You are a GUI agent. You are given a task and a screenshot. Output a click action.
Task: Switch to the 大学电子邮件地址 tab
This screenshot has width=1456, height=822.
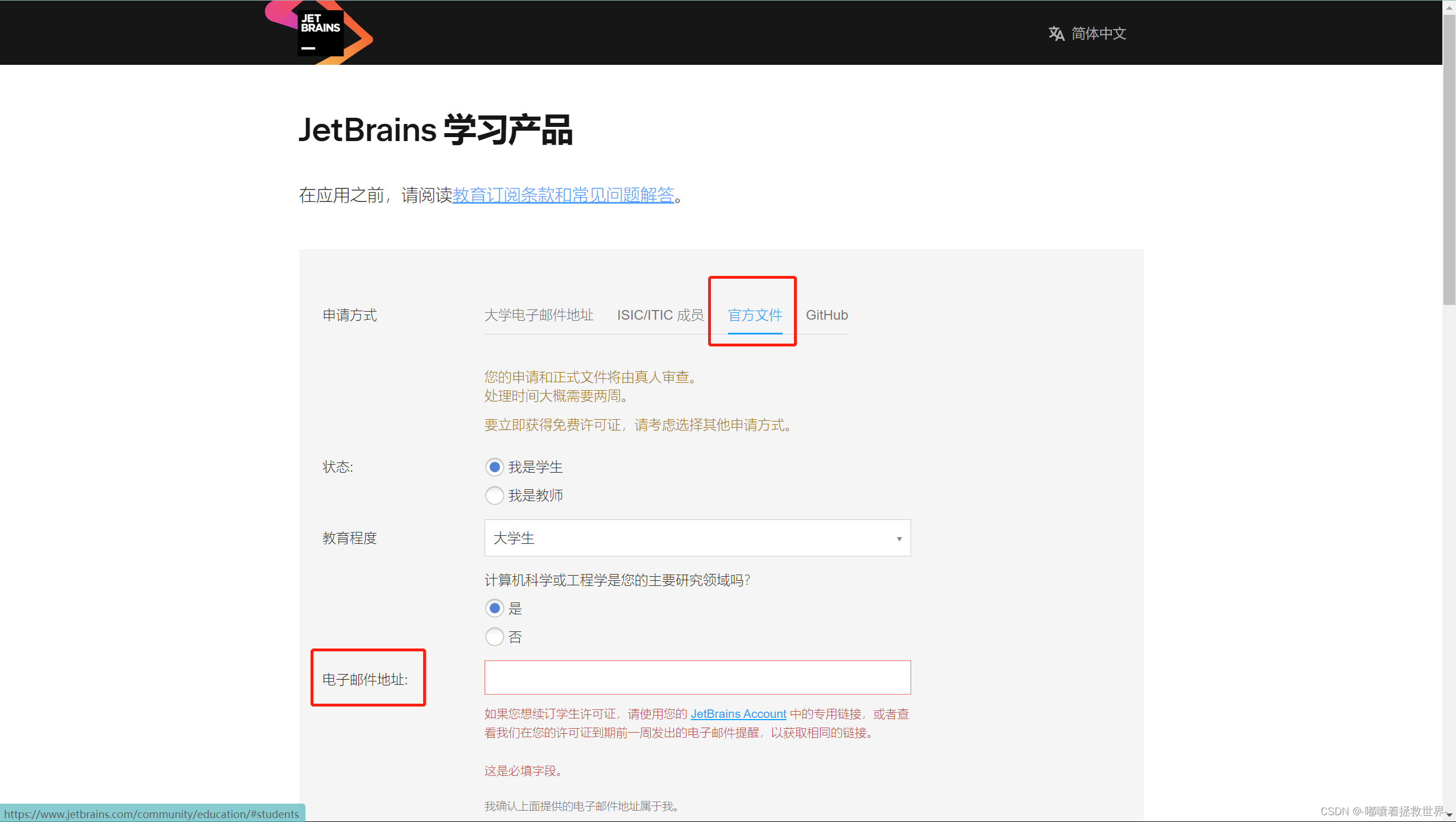(539, 315)
